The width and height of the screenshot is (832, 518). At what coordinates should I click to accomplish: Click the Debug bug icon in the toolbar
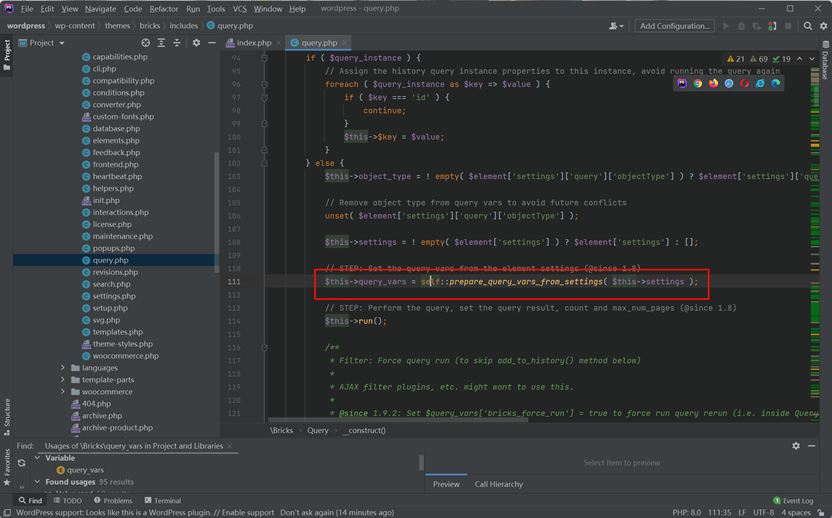(x=741, y=26)
